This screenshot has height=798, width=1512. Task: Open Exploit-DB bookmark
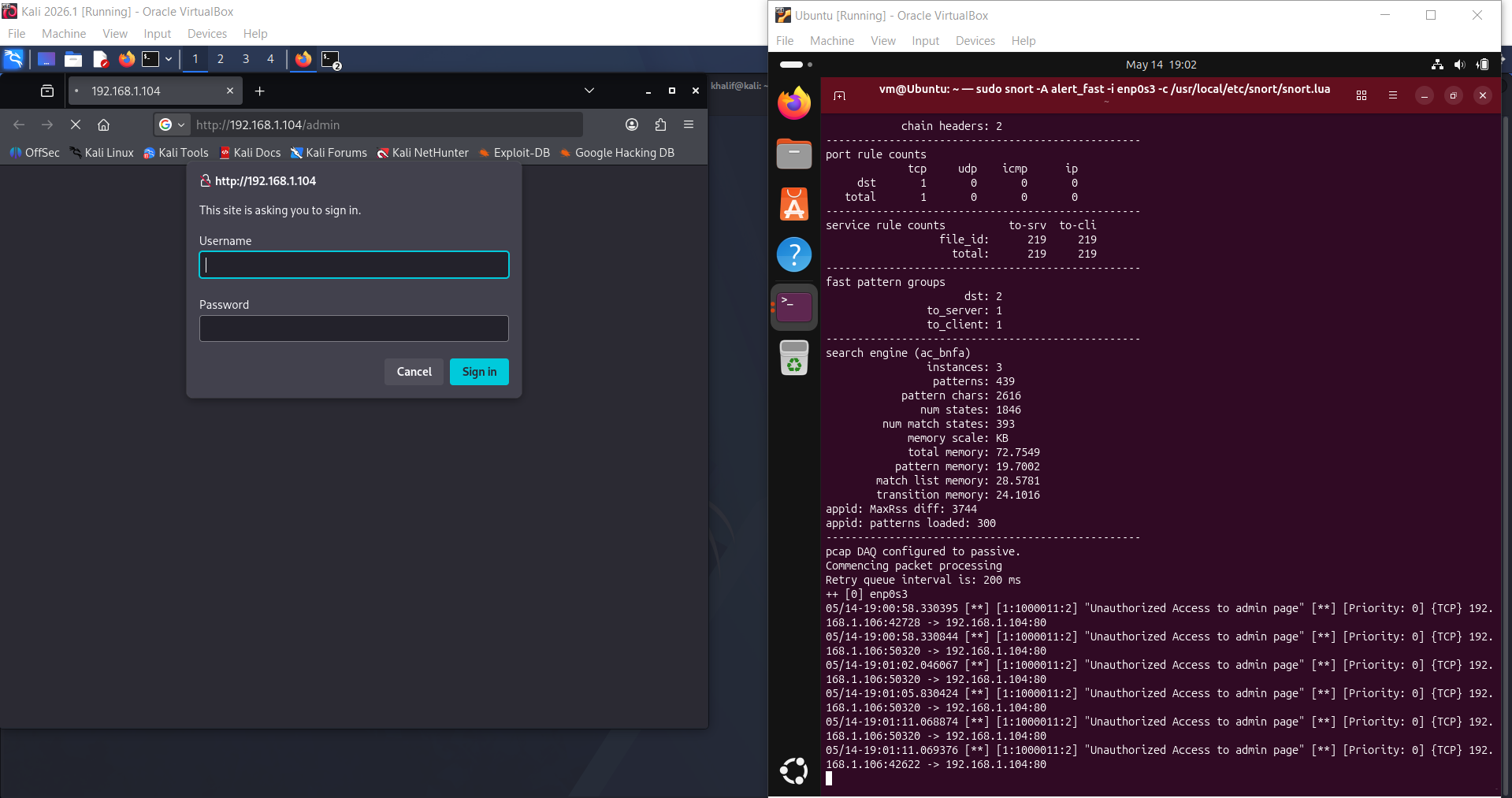(x=515, y=153)
